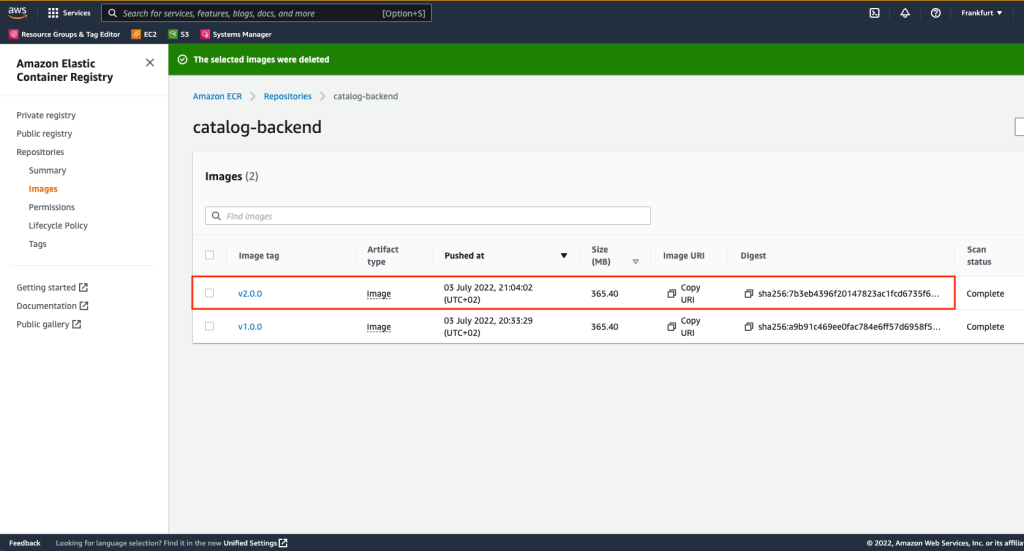Screen dimensions: 1024x551
Task: Open the repository Summary page
Action: [47, 170]
